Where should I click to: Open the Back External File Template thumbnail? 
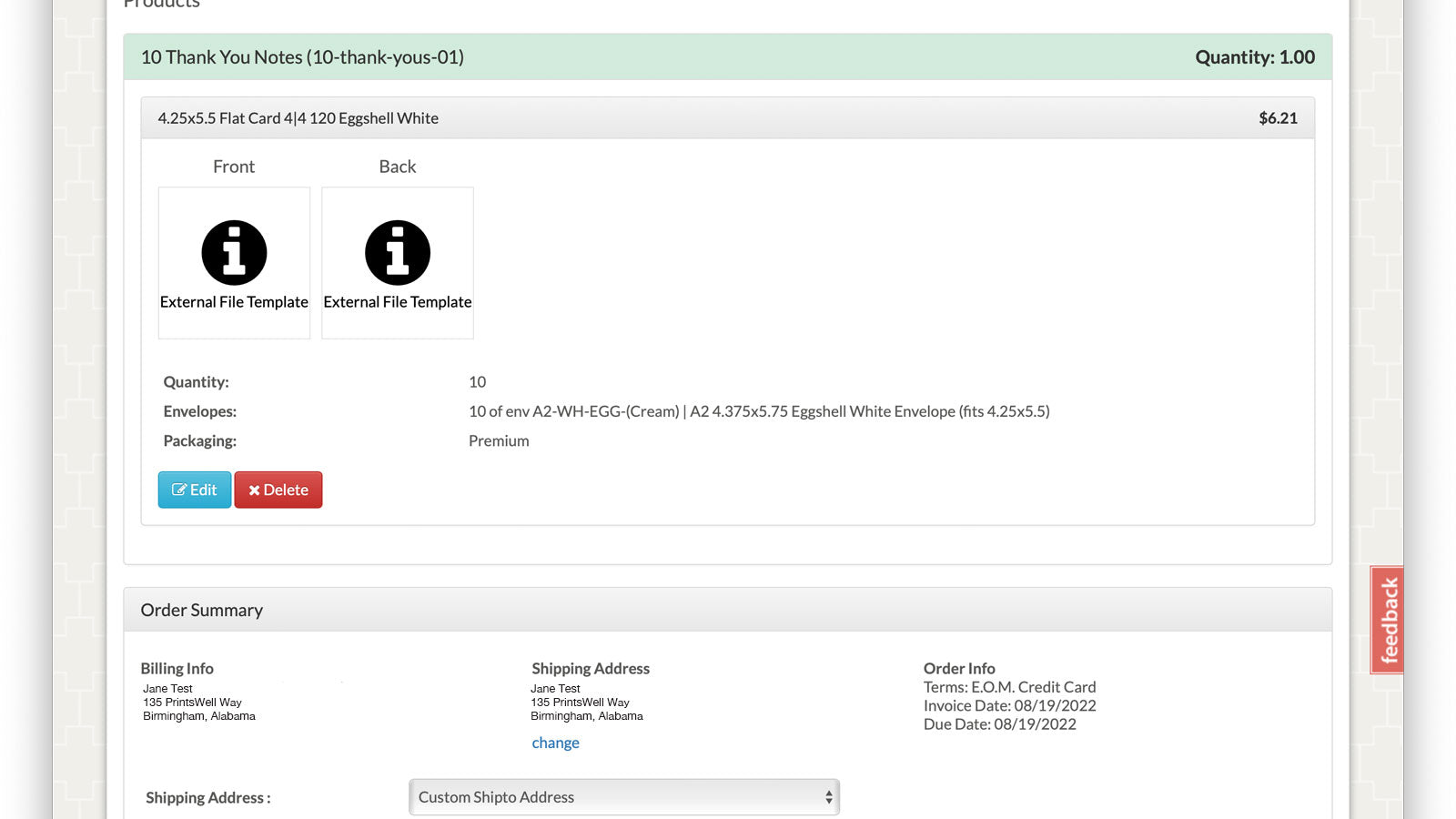398,263
